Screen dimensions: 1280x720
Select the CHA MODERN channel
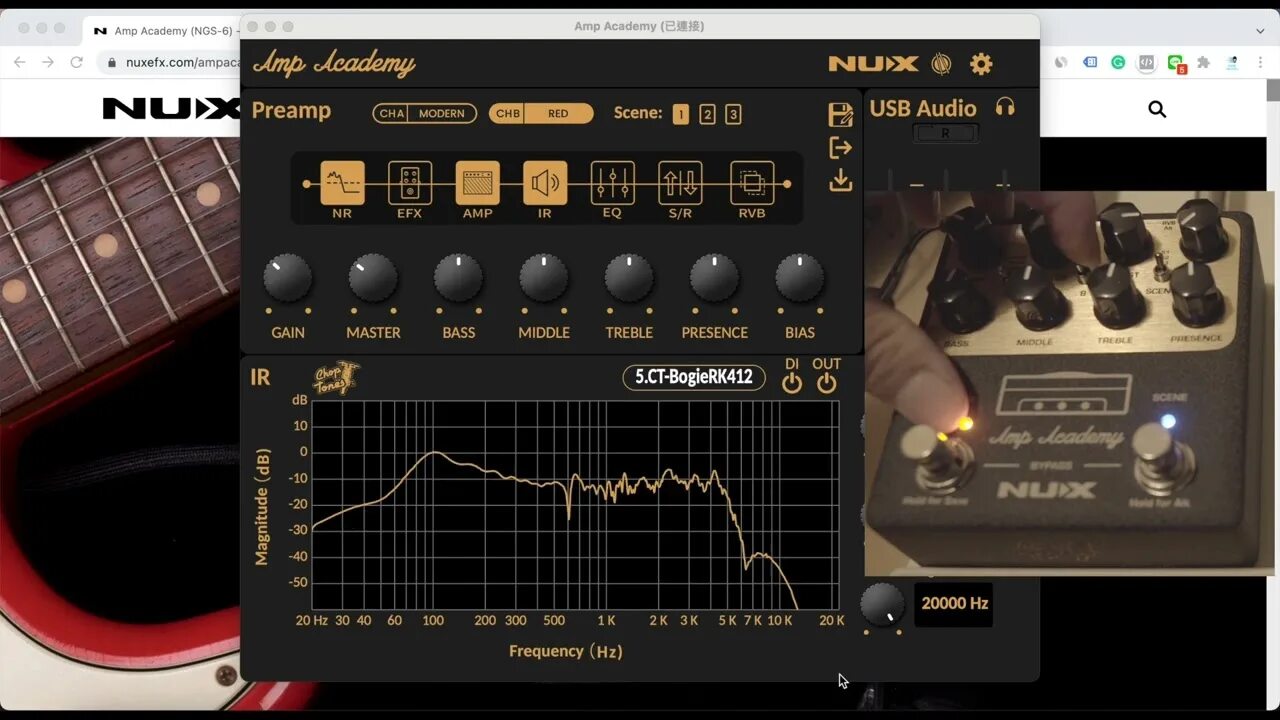[x=424, y=114]
